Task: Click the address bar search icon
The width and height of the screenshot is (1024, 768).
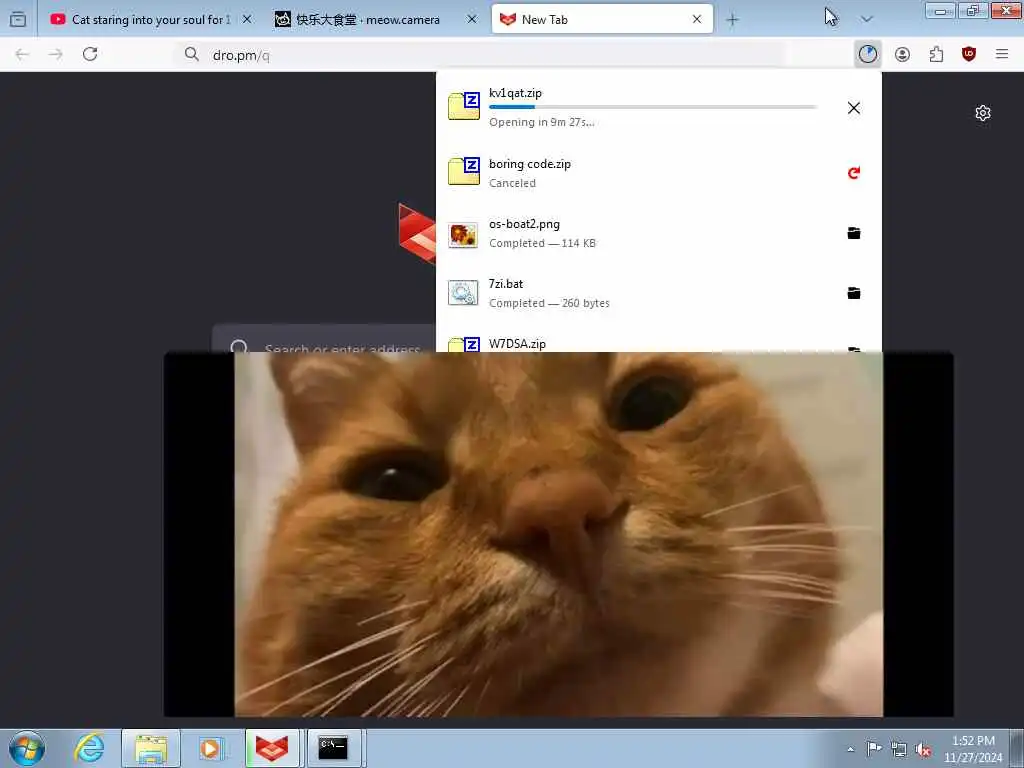Action: (191, 54)
